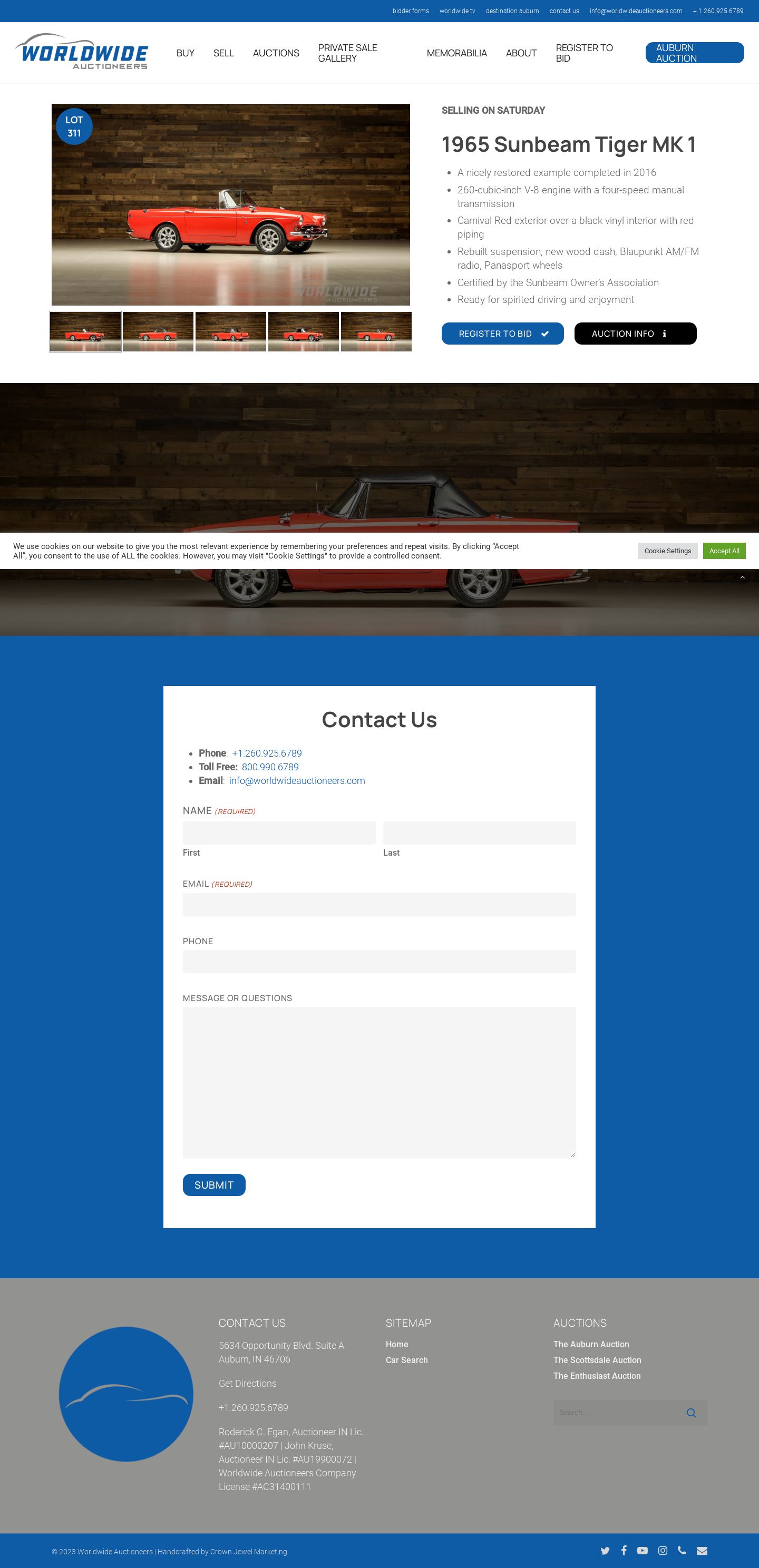Open the YouTube icon in footer
The image size is (759, 1568).
click(x=643, y=1550)
